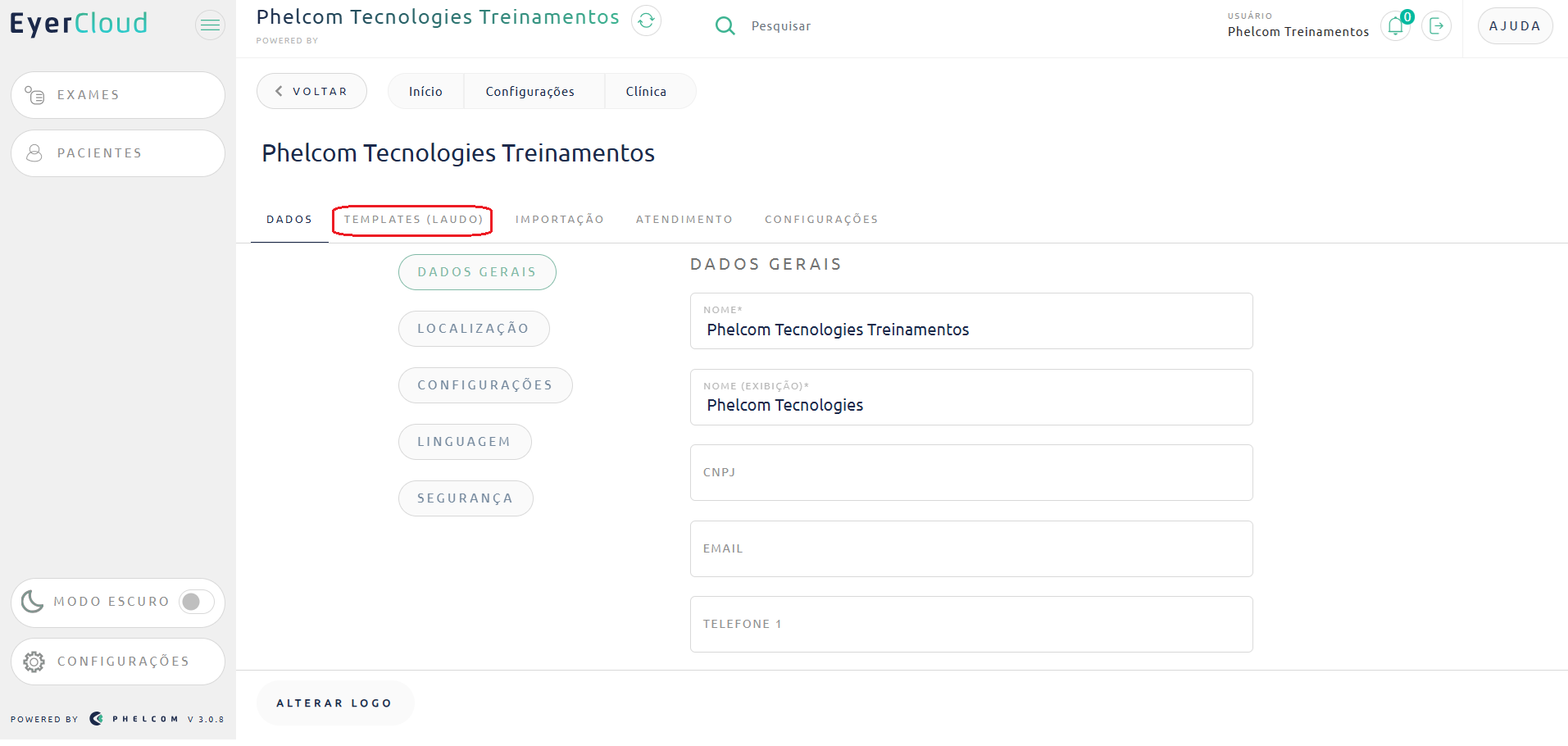Image resolution: width=1568 pixels, height=746 pixels.
Task: Click the Phelcom Tecnologies Treinamentos header title
Action: coord(438,17)
